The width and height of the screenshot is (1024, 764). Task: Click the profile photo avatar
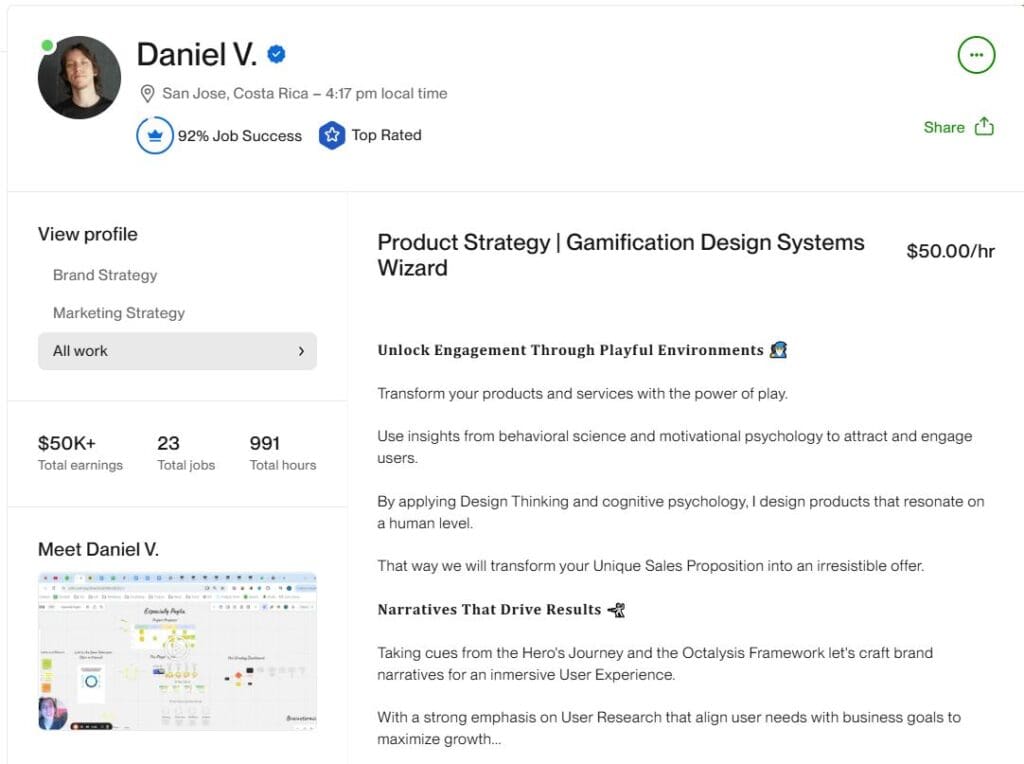[79, 78]
